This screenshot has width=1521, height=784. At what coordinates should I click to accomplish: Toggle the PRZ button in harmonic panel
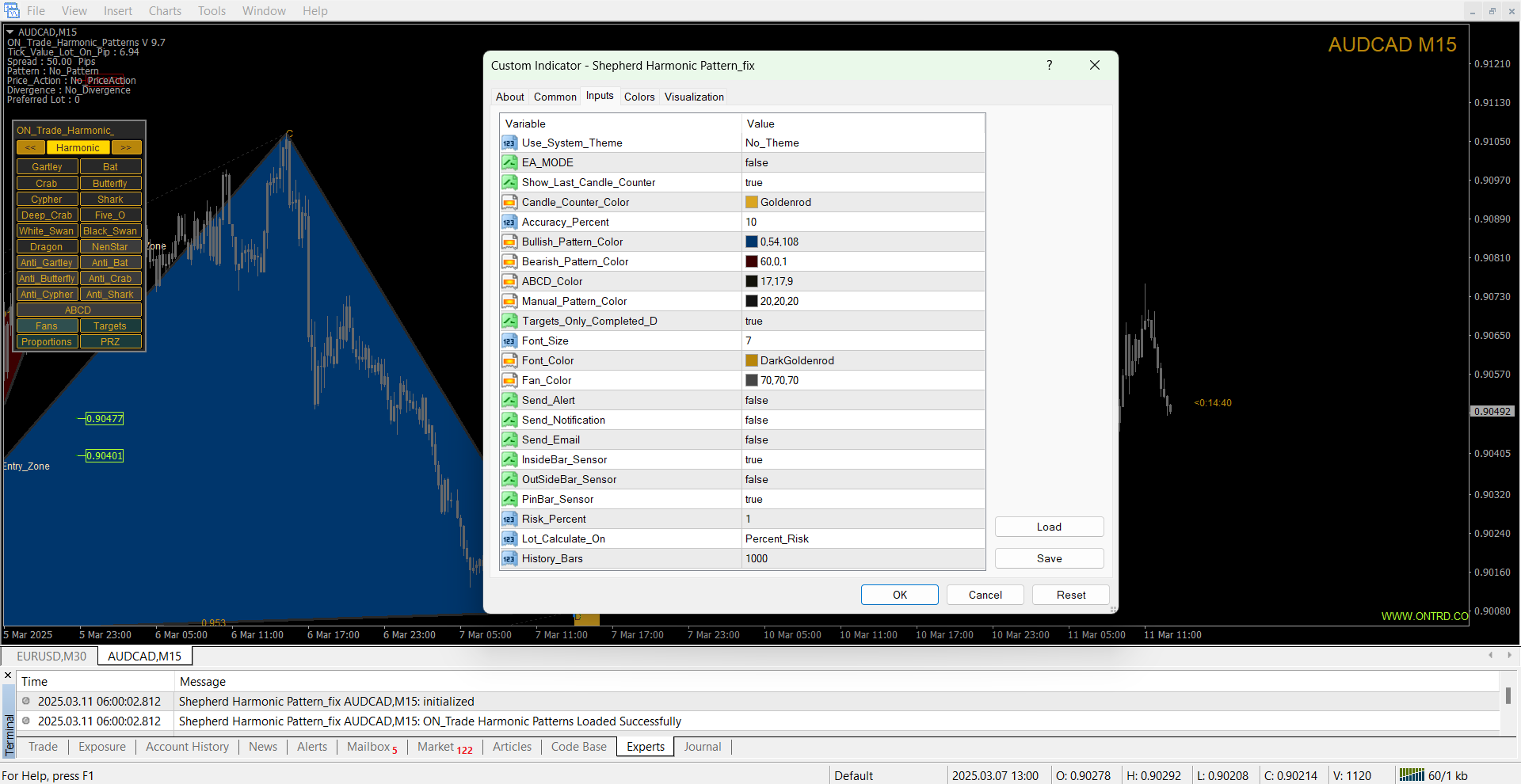[110, 342]
